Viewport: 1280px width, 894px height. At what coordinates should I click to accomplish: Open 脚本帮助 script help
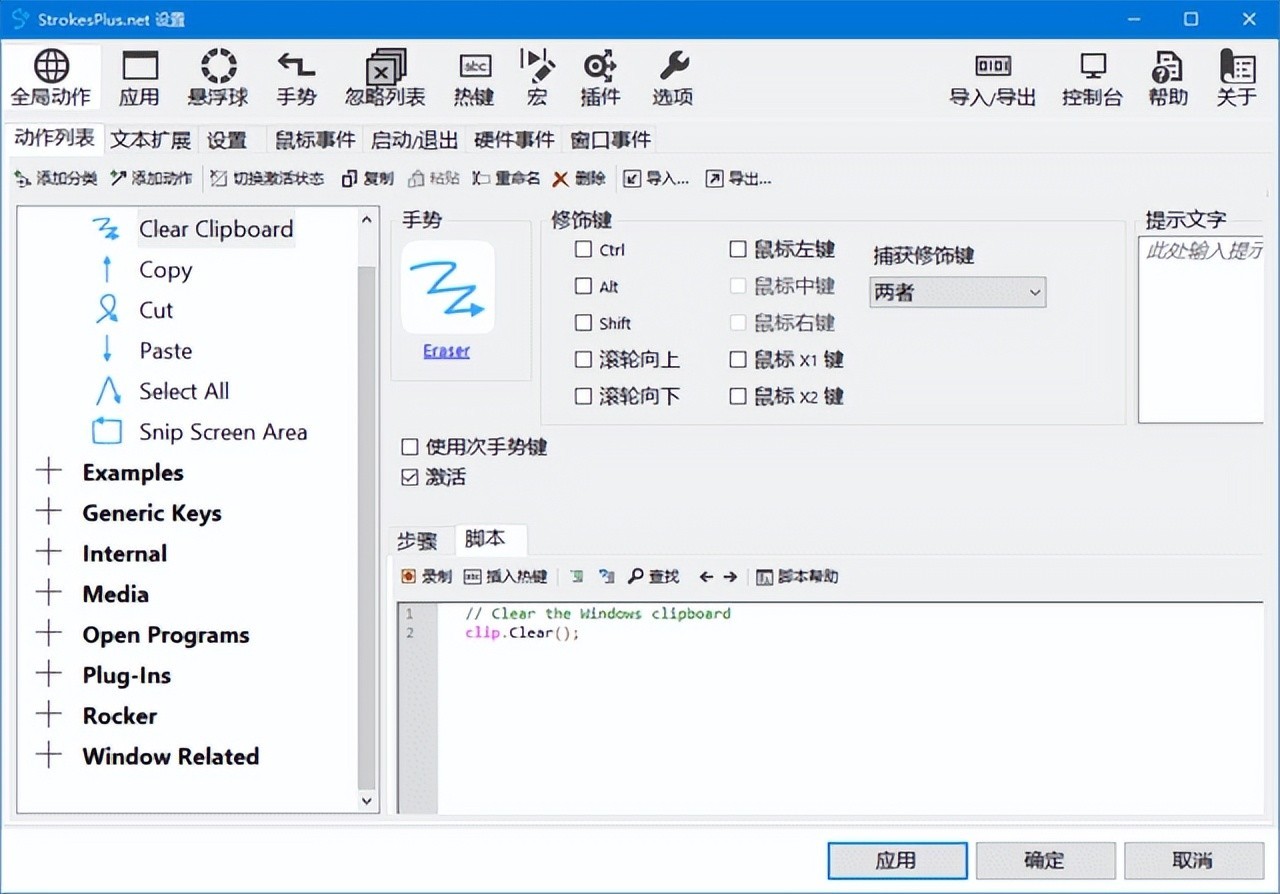click(797, 577)
